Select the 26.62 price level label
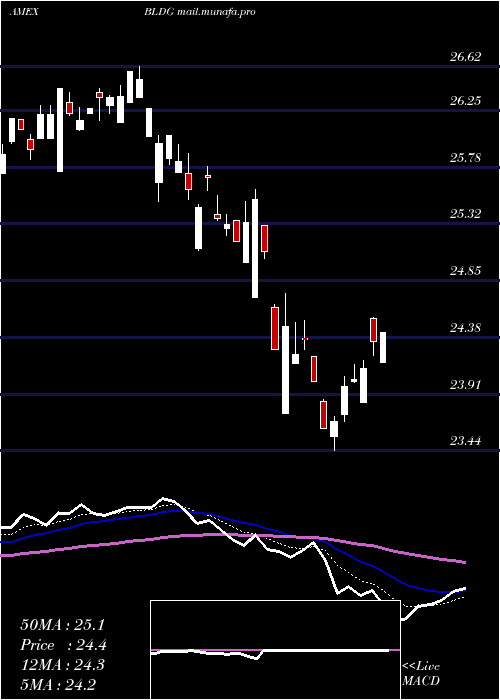This screenshot has height=700, width=500. pos(465,57)
